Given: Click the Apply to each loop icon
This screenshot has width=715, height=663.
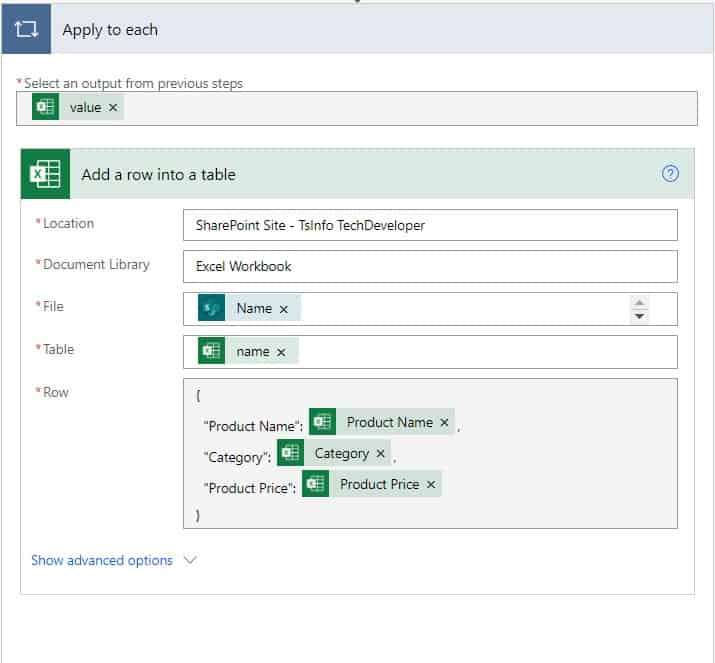Looking at the screenshot, I should [x=26, y=29].
